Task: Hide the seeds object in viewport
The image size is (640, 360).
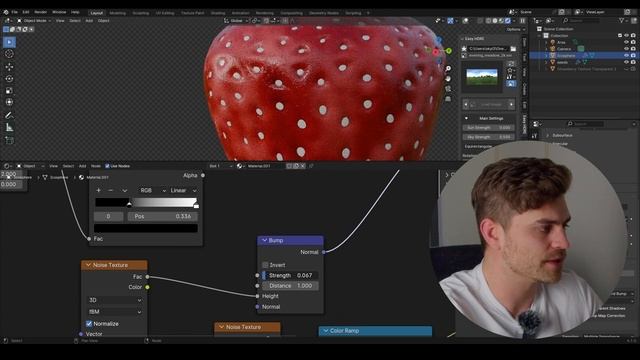Action: (x=627, y=62)
